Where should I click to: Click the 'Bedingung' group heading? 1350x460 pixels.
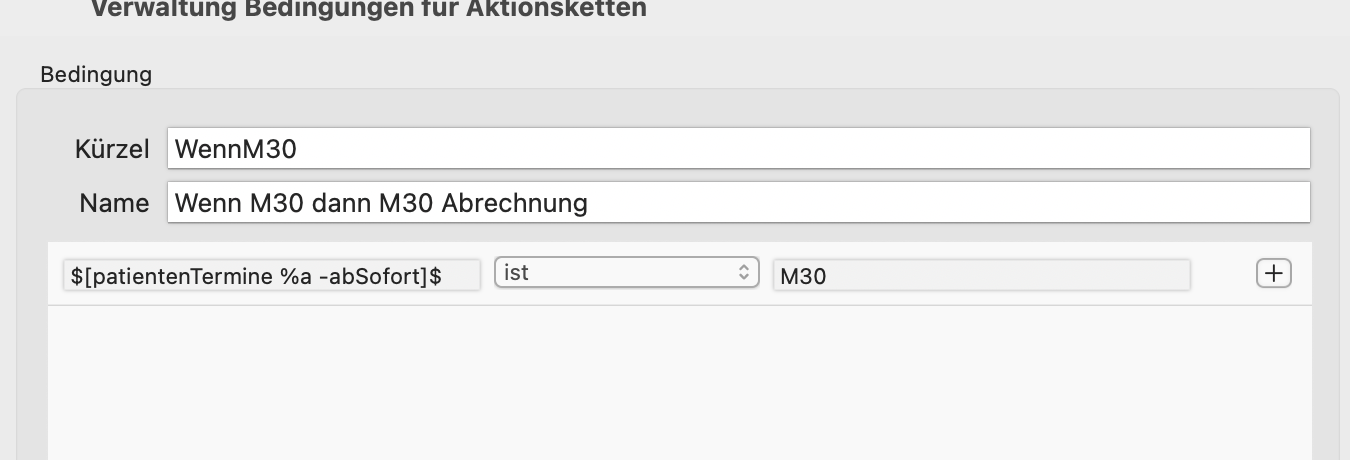[96, 75]
